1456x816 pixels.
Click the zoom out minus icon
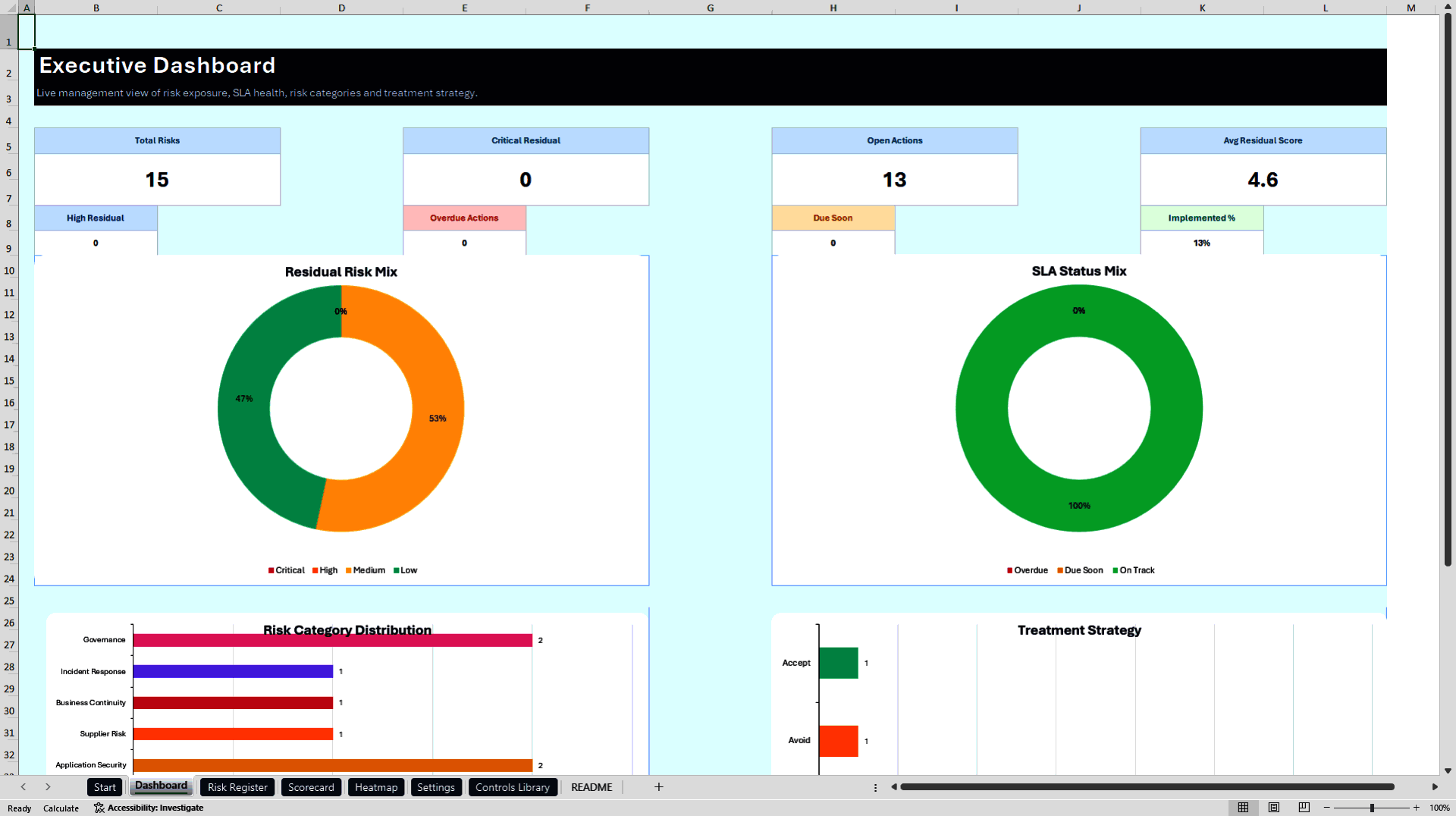coord(1327,808)
